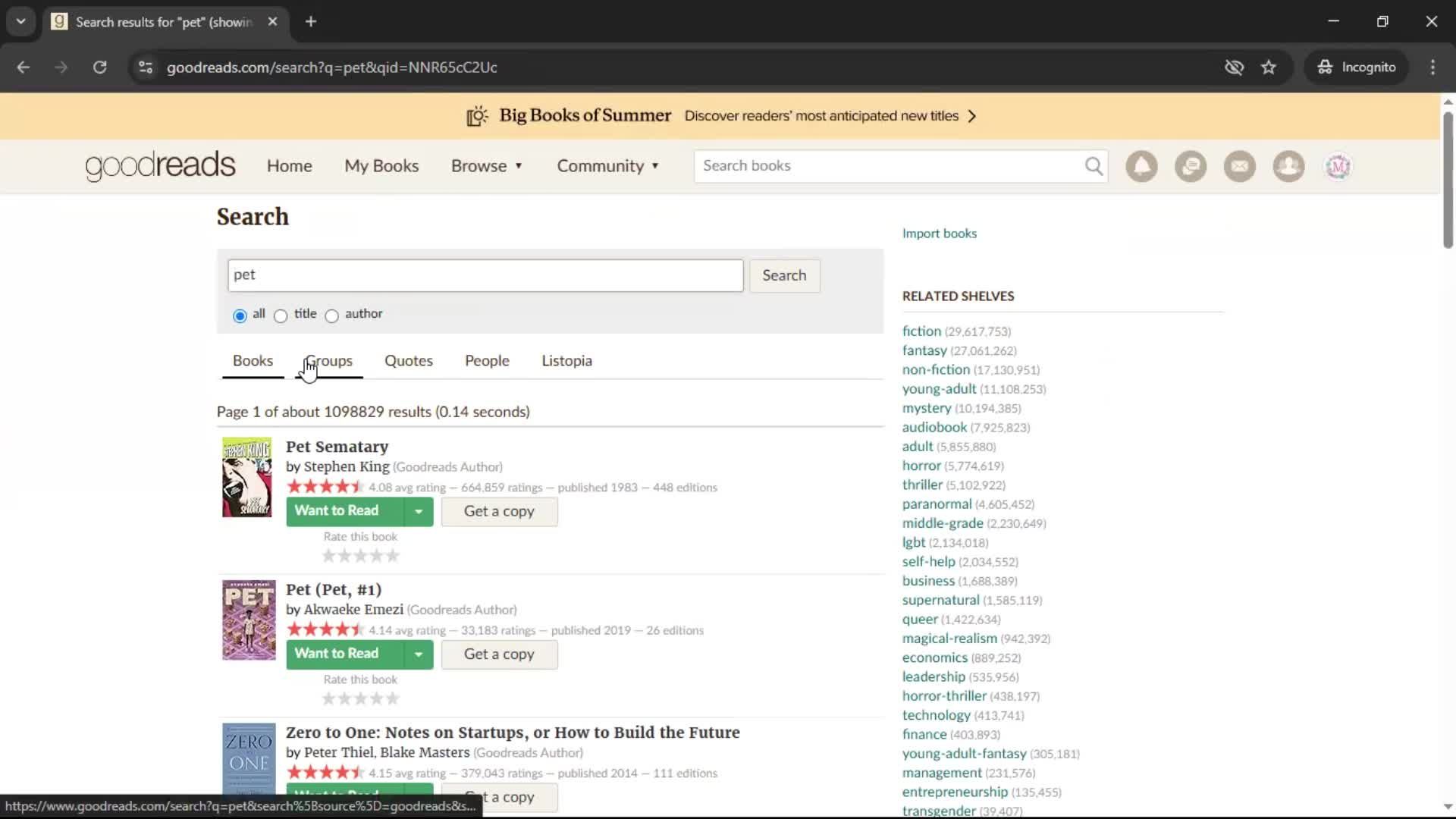Viewport: 1456px width, 819px height.
Task: Open the horror related shelf
Action: (921, 466)
